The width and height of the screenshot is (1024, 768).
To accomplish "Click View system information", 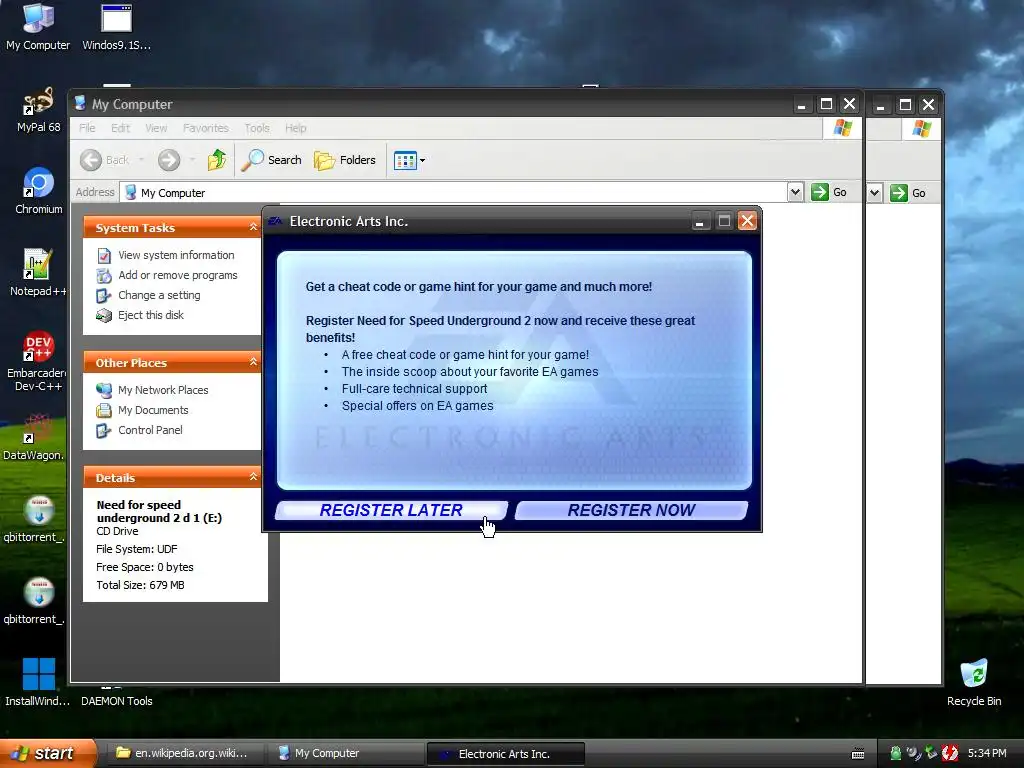I will click(176, 255).
